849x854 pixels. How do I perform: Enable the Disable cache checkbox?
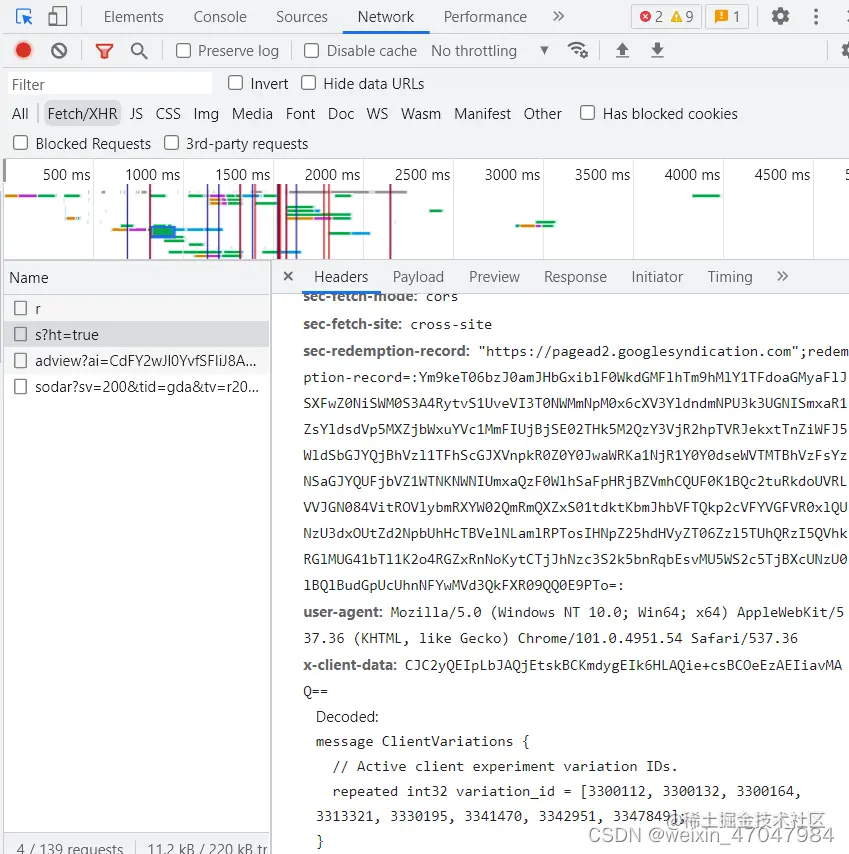(x=311, y=51)
